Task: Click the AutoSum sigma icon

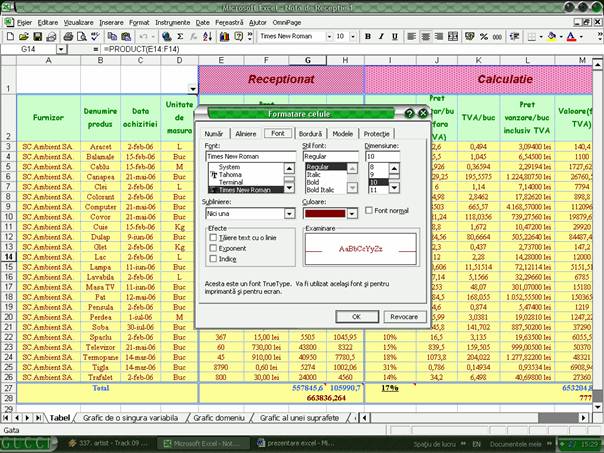Action: click(180, 37)
